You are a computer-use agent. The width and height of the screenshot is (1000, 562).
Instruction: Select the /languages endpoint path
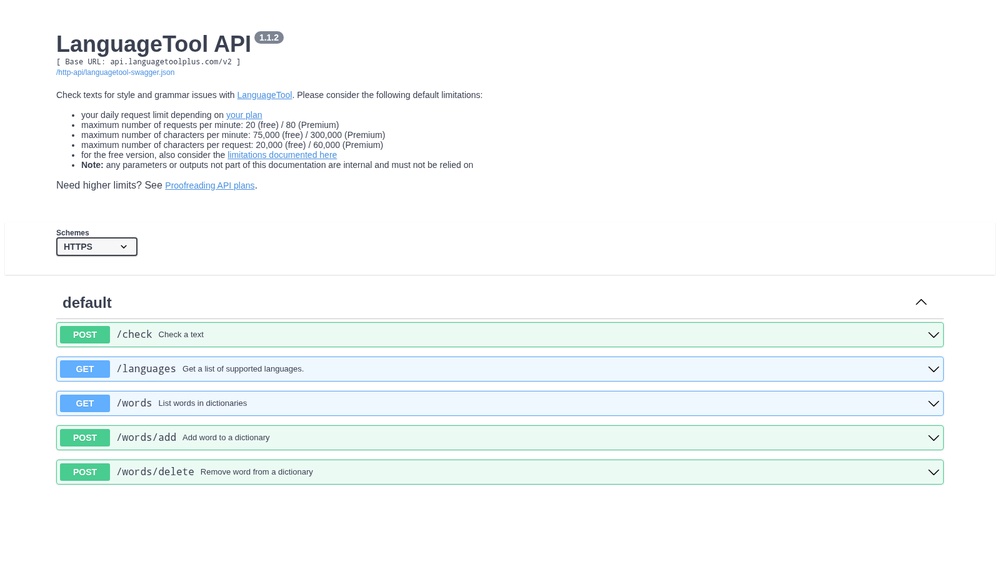tap(146, 369)
